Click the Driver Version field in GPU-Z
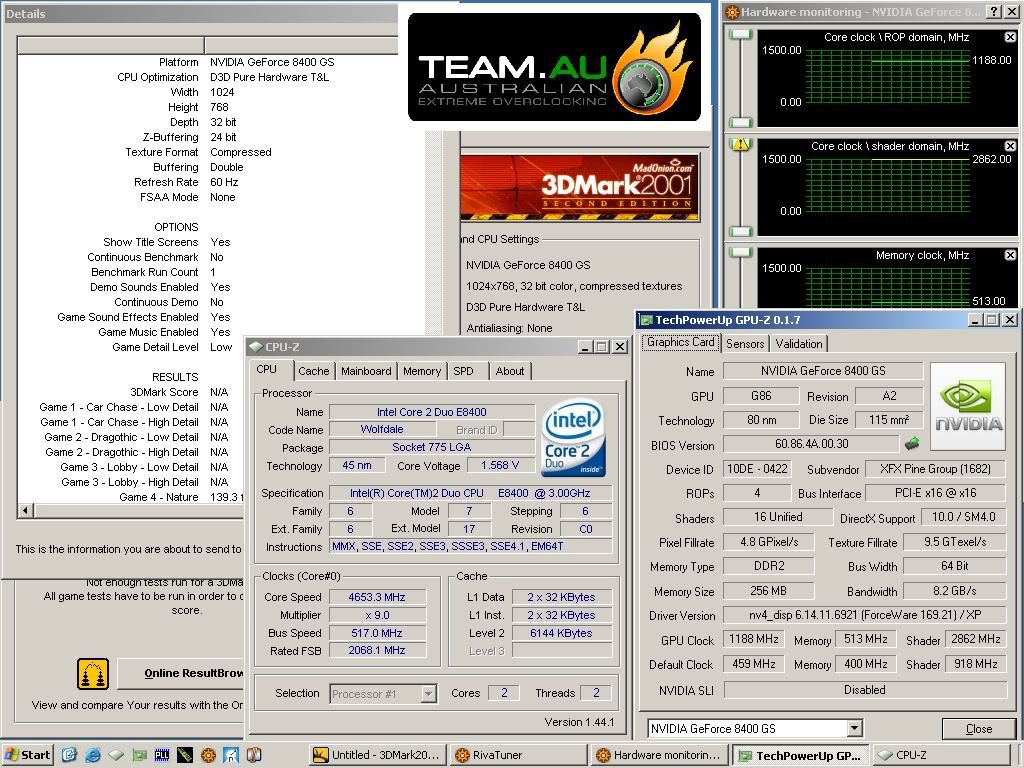This screenshot has width=1024, height=768. 864,615
